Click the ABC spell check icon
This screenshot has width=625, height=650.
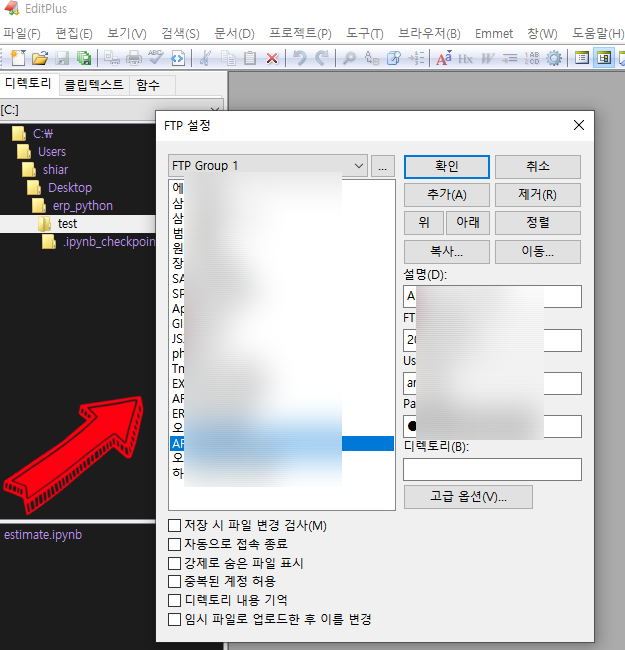click(x=156, y=58)
